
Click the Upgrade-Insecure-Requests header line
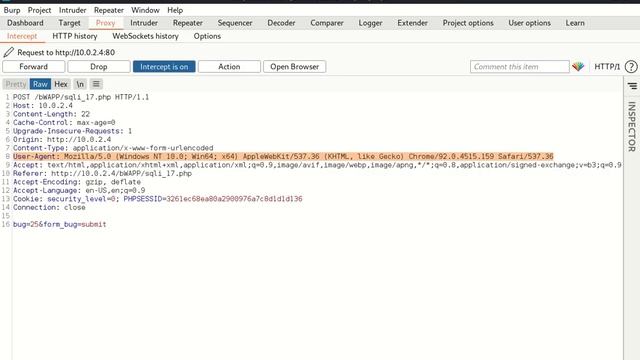click(x=72, y=131)
